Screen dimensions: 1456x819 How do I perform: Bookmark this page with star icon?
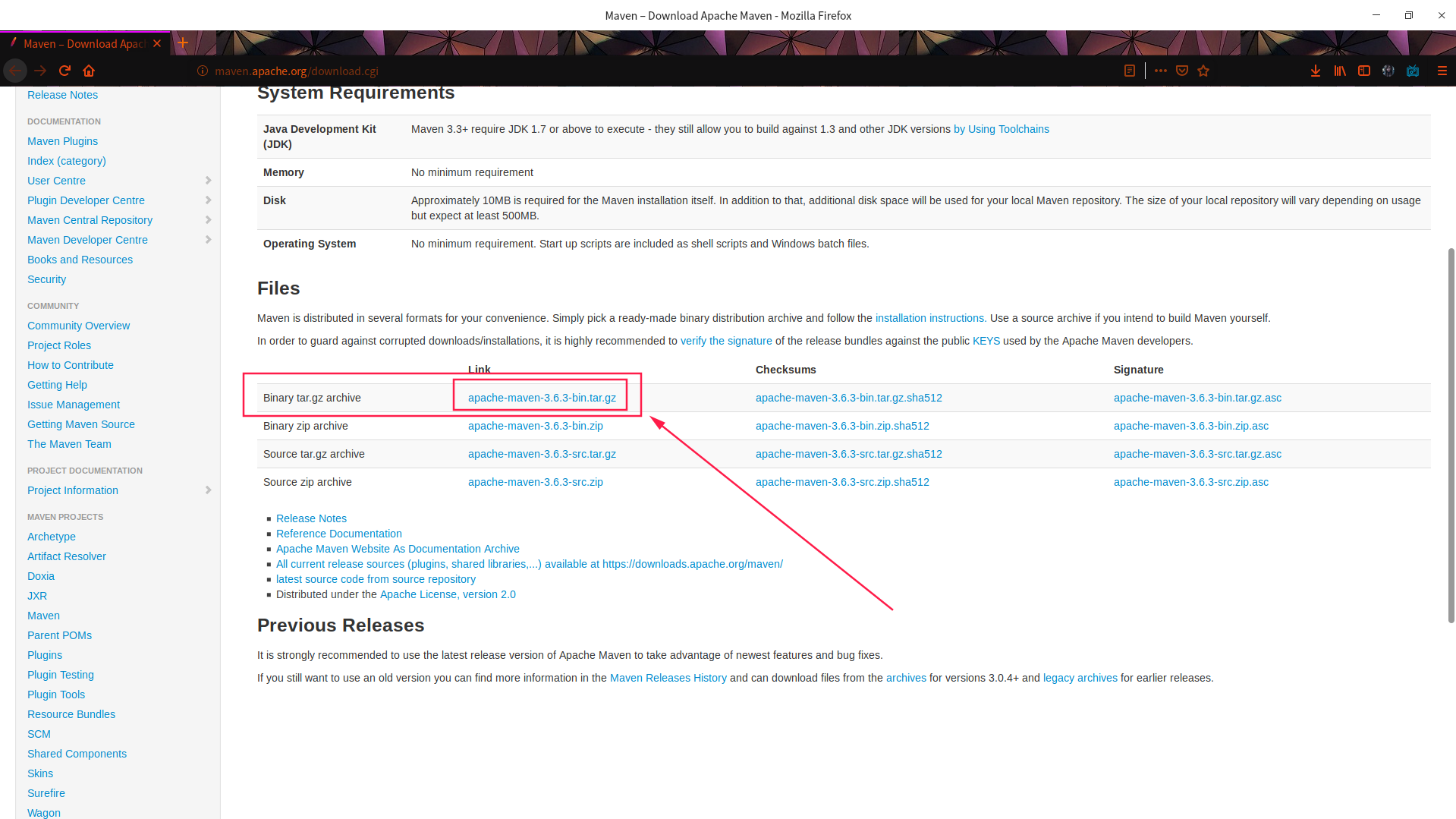(x=1203, y=71)
